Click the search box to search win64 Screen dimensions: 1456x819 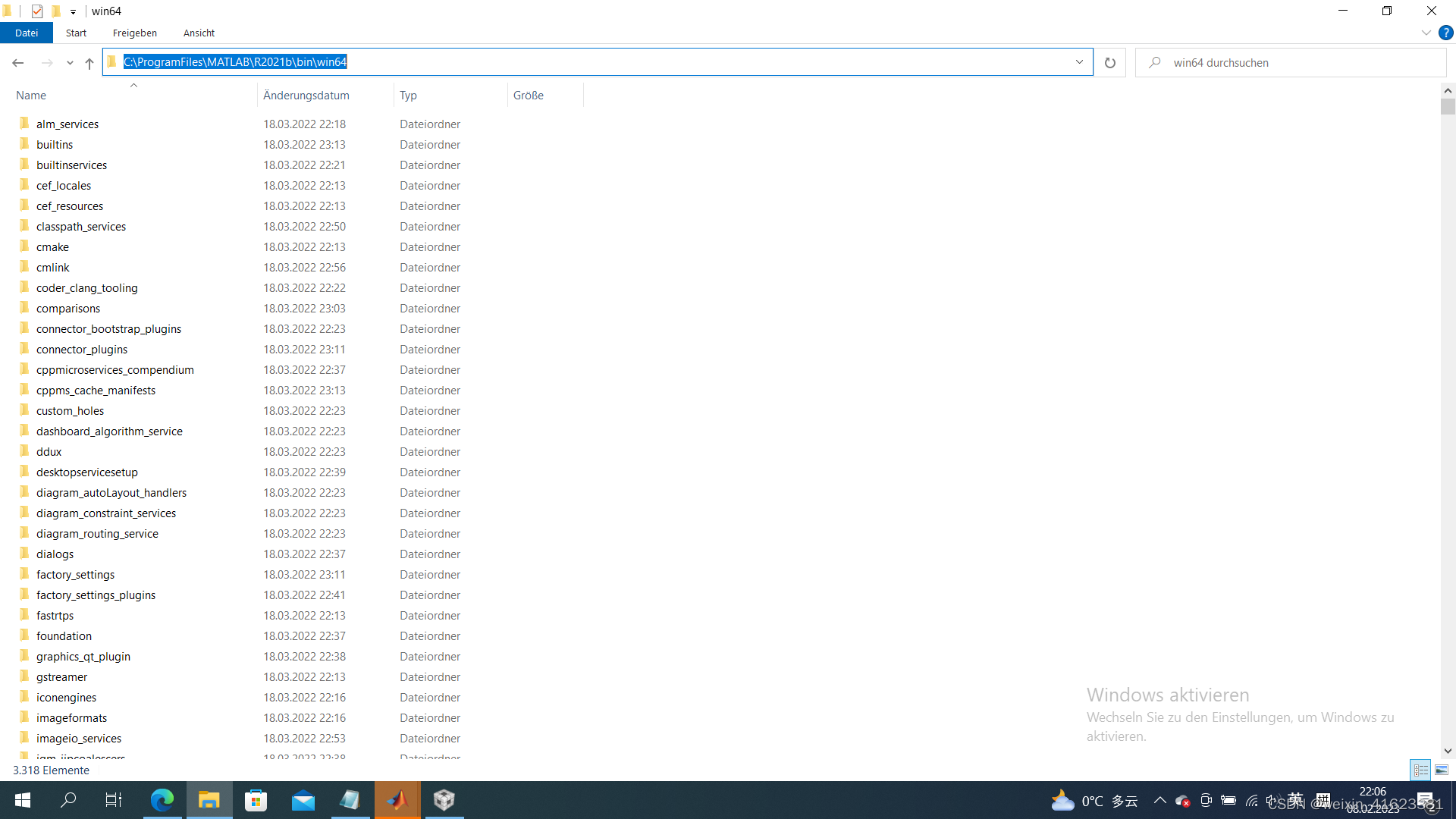1289,62
